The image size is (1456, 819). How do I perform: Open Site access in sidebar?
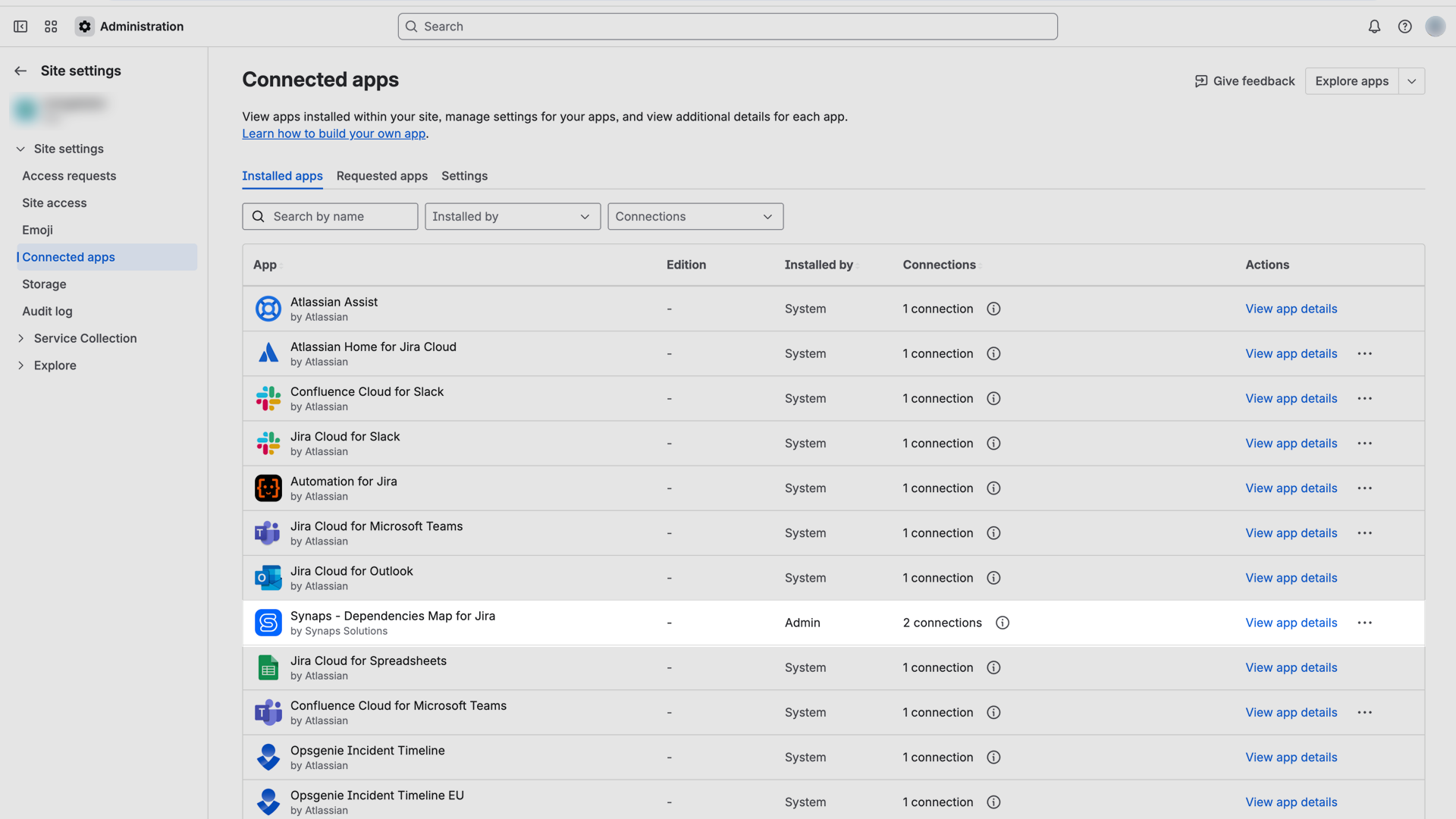pyautogui.click(x=55, y=203)
